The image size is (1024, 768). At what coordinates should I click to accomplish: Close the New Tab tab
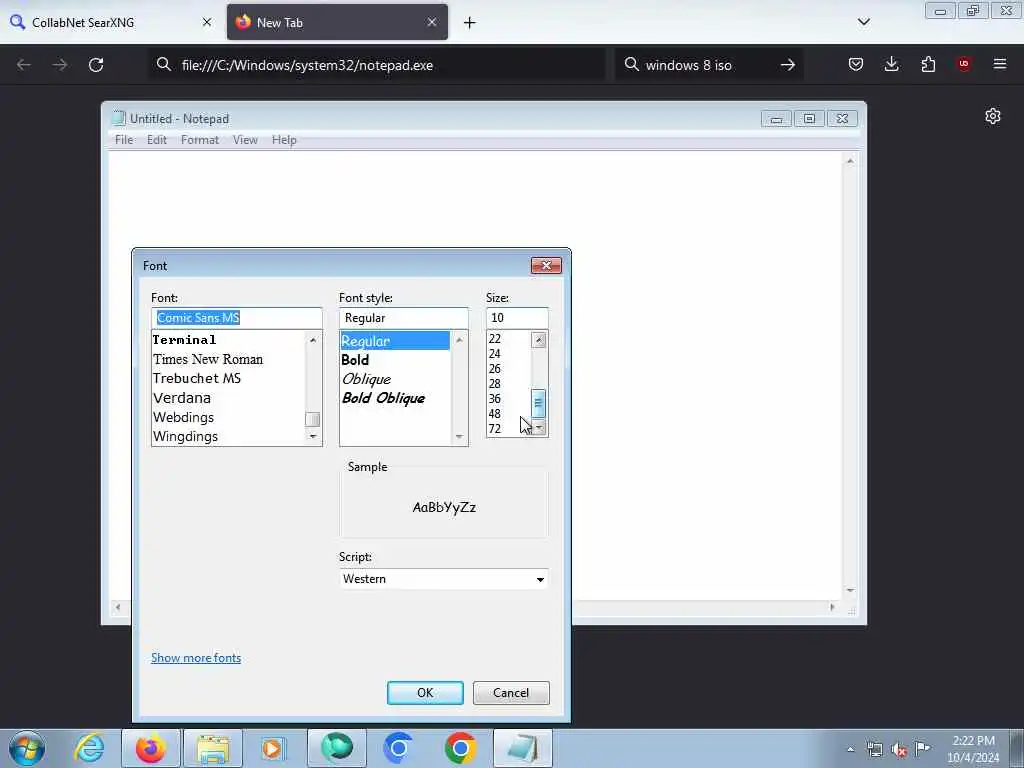(432, 22)
